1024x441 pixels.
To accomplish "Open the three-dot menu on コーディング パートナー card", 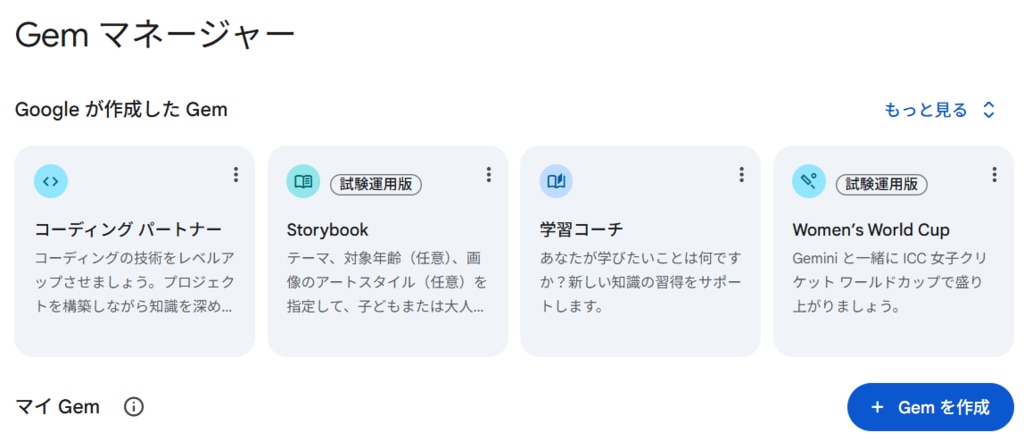I will pyautogui.click(x=236, y=175).
